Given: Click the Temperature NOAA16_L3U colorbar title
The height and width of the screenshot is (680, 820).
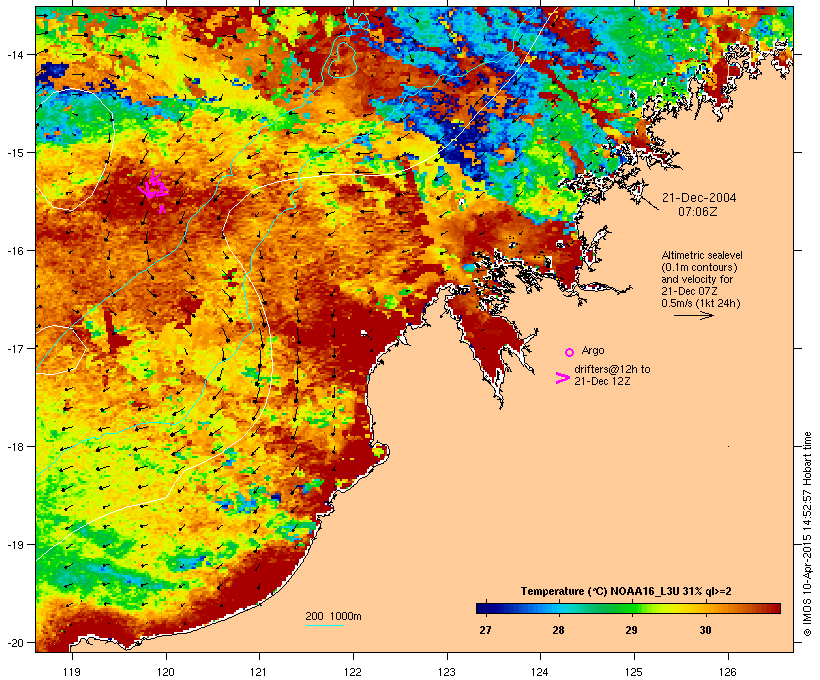Looking at the screenshot, I should pos(626,591).
